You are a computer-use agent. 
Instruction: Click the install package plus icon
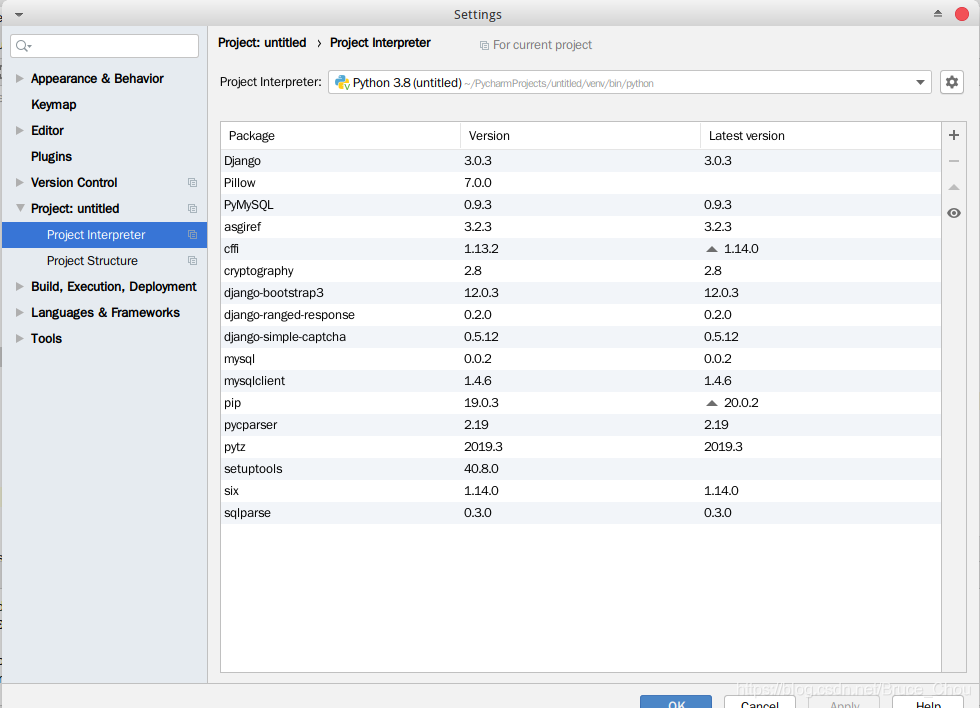954,135
